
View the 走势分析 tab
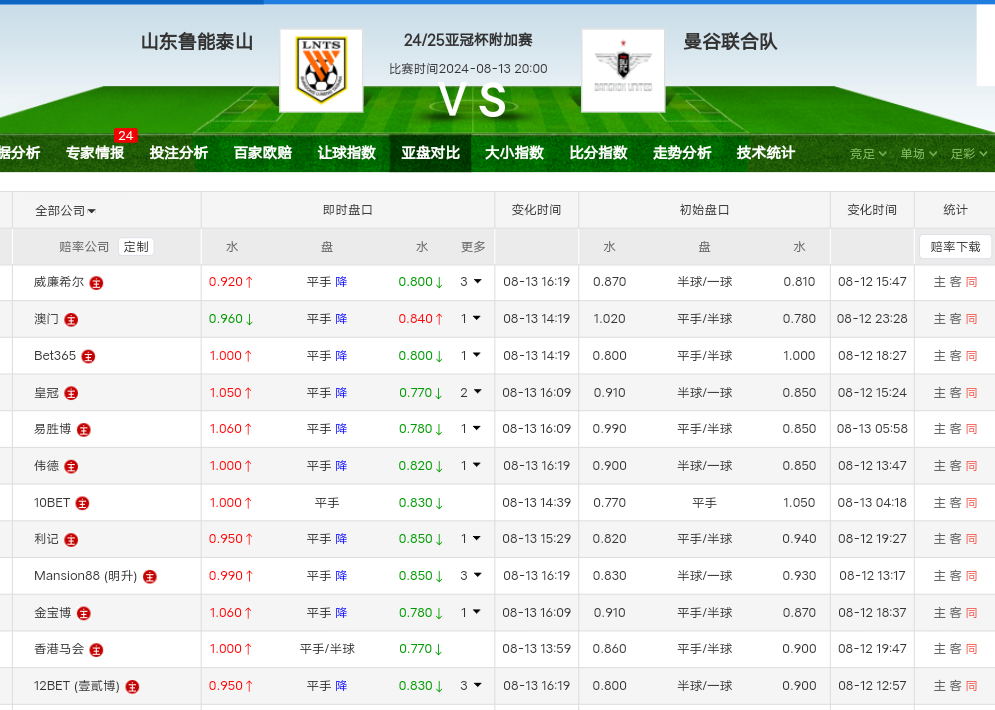tap(682, 153)
